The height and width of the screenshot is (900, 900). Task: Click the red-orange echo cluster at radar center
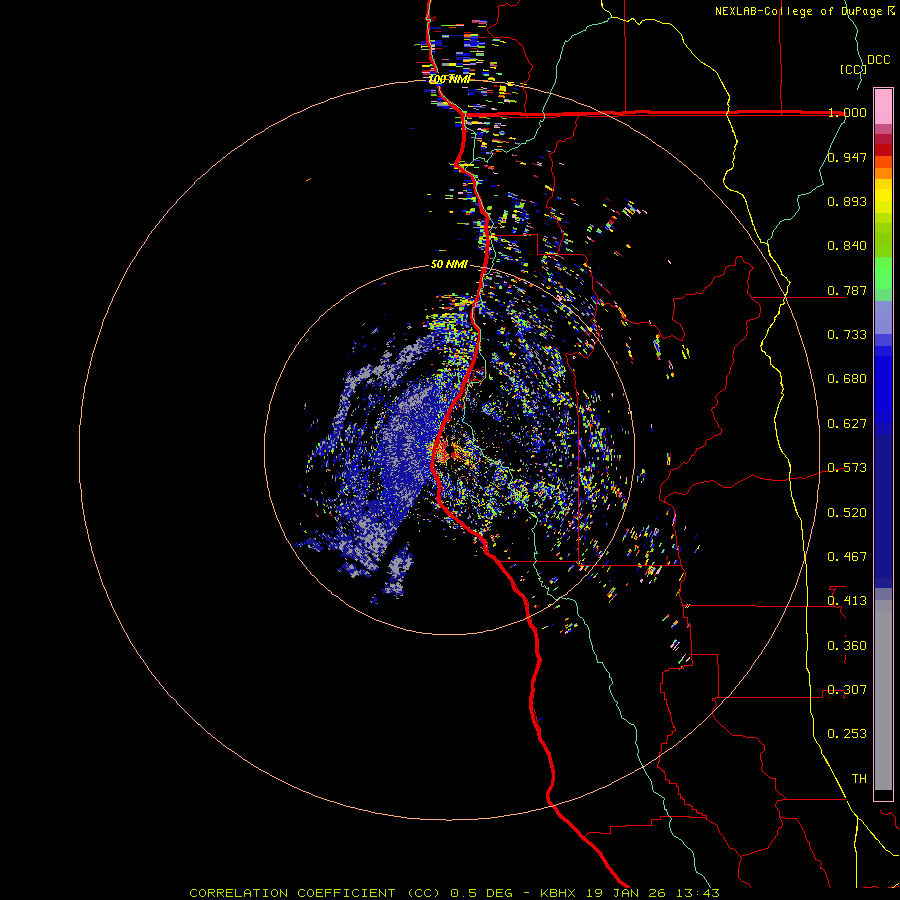coord(449,453)
